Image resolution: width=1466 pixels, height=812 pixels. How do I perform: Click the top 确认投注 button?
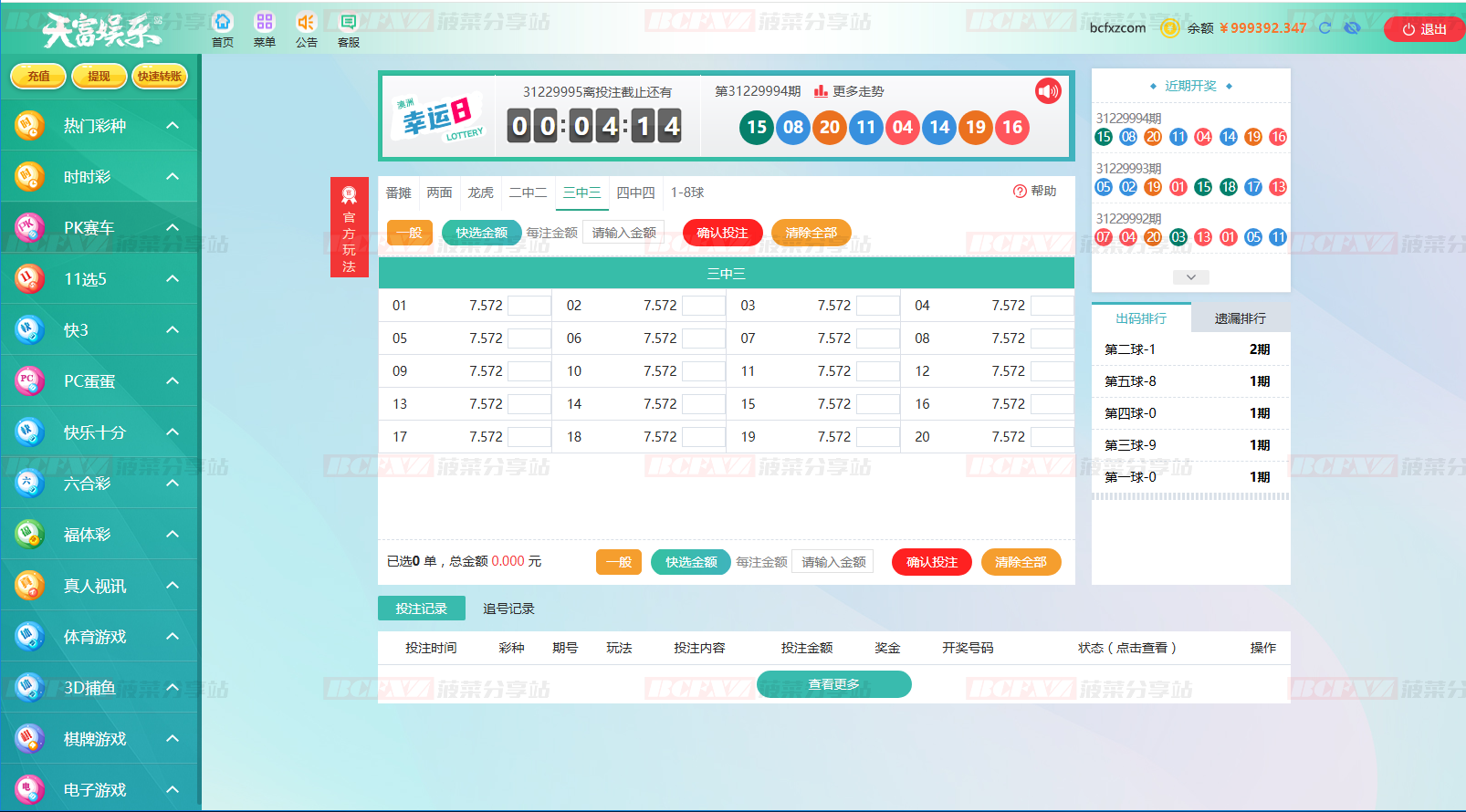click(x=722, y=233)
